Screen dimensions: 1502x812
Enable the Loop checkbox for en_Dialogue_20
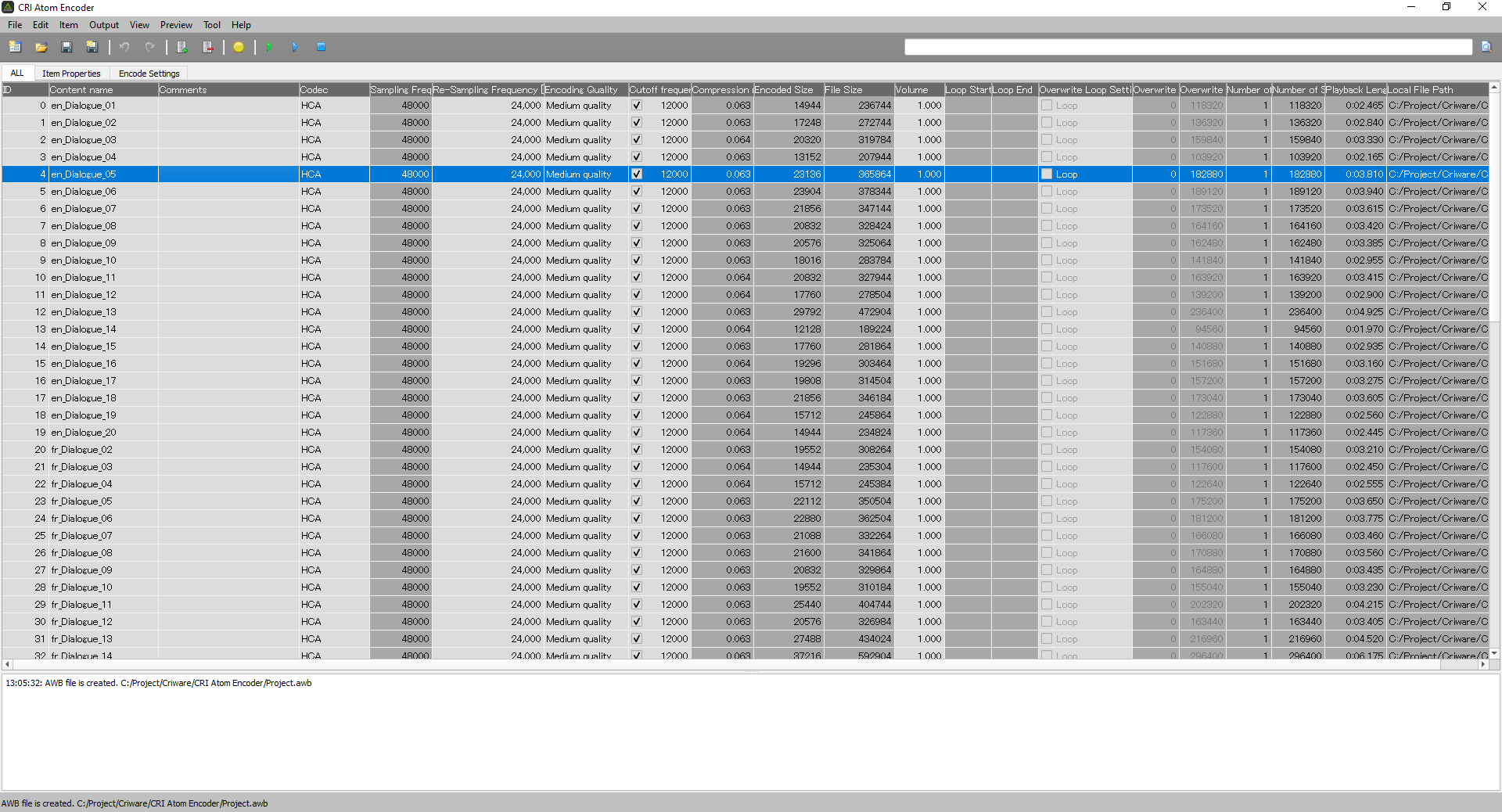coord(1047,433)
